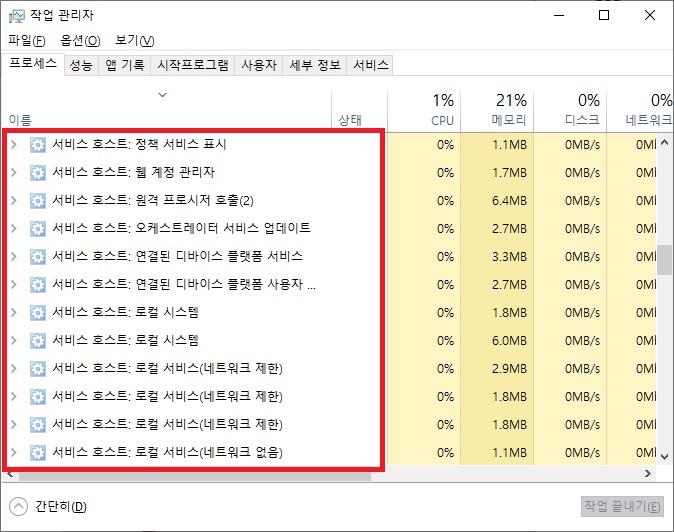Switch to the 세부 정보 tab

[x=315, y=65]
